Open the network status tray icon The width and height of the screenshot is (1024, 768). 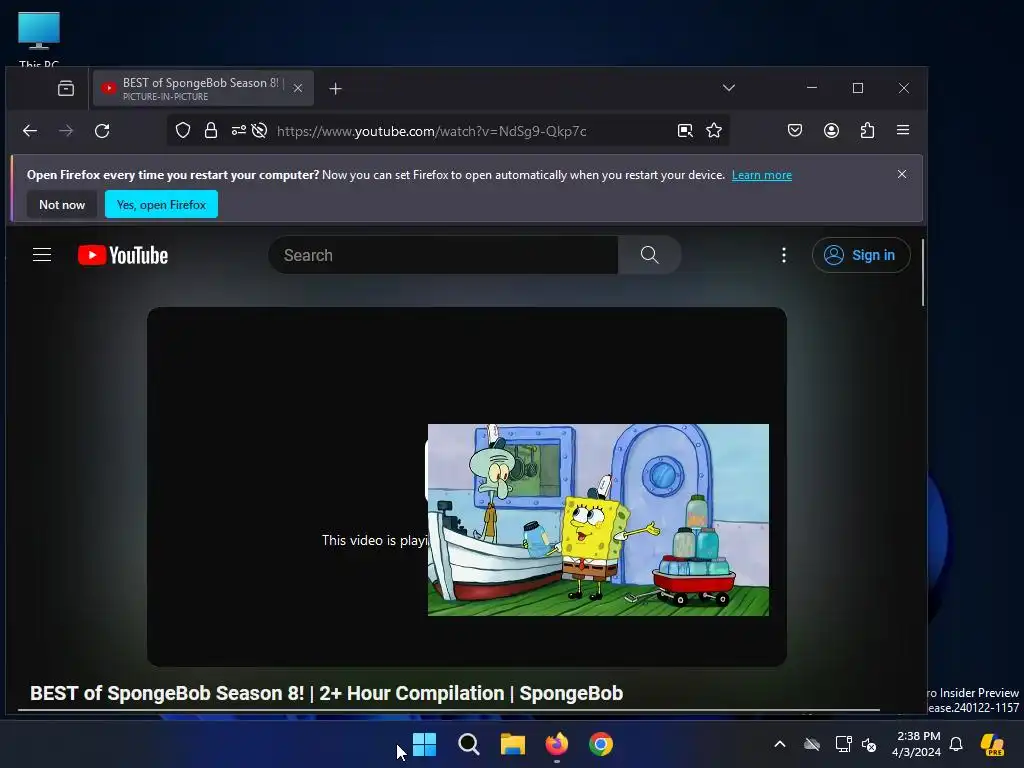point(843,744)
